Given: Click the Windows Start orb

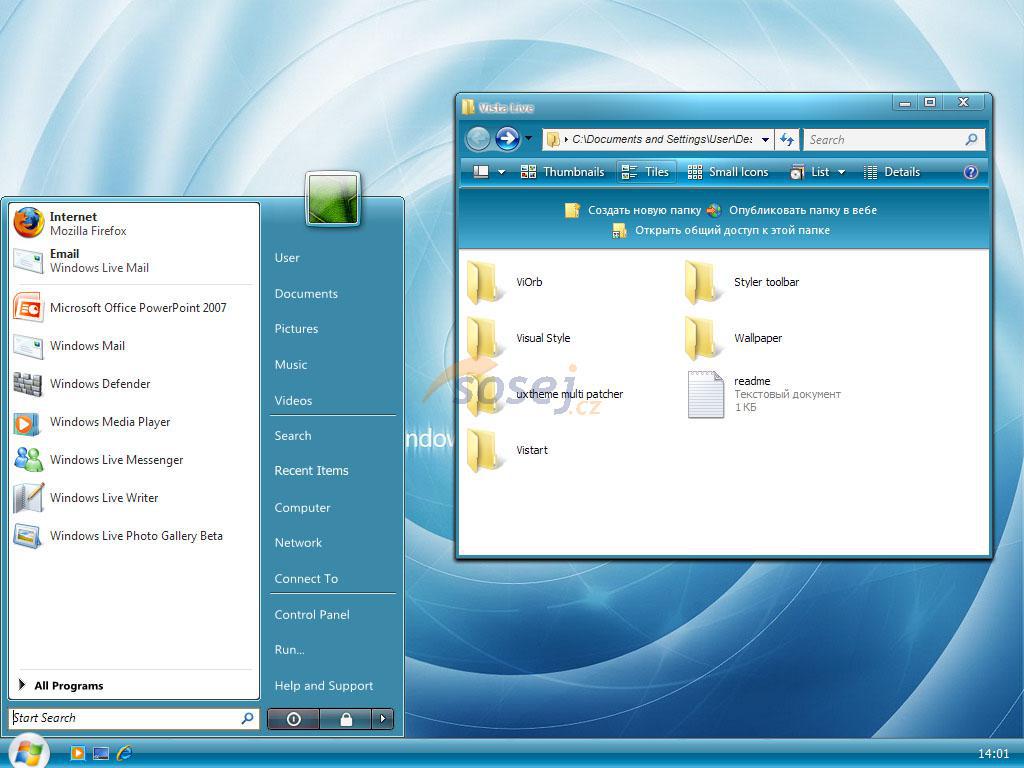Looking at the screenshot, I should point(29,751).
